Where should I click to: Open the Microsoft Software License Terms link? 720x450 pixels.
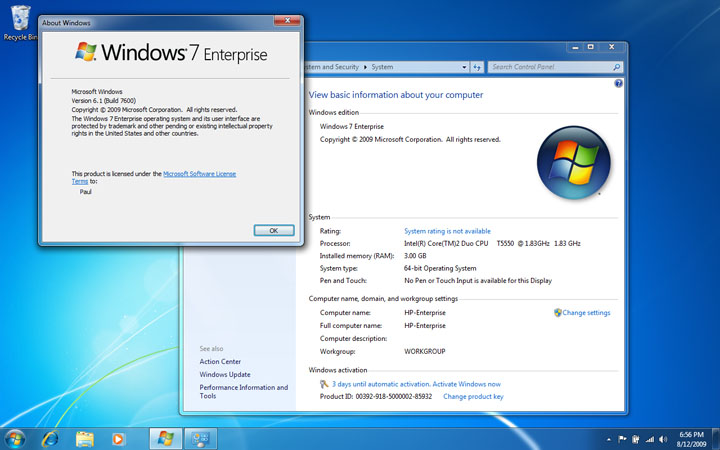[200, 173]
